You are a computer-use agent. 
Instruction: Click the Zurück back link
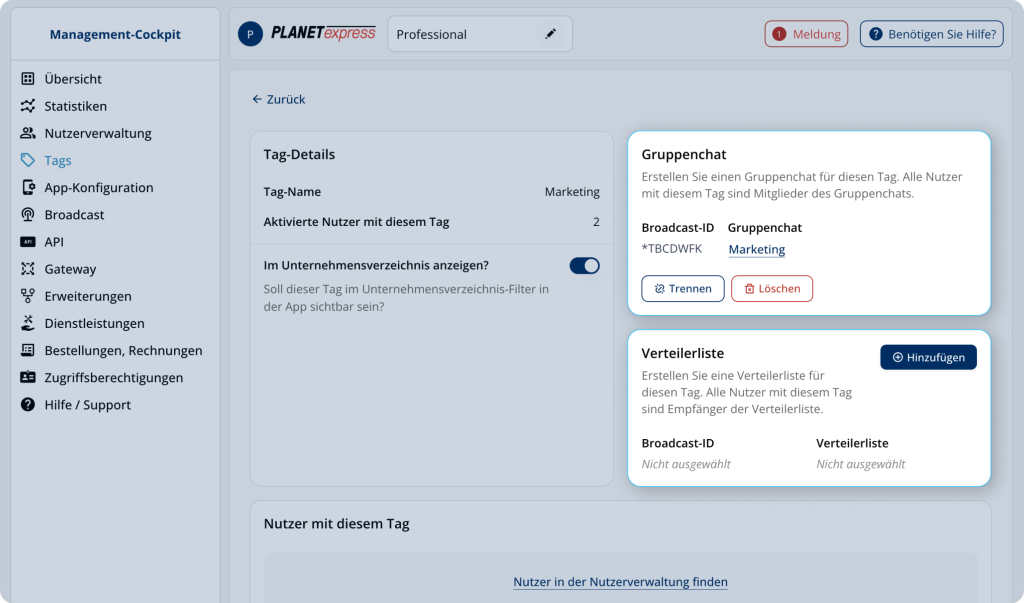[279, 99]
